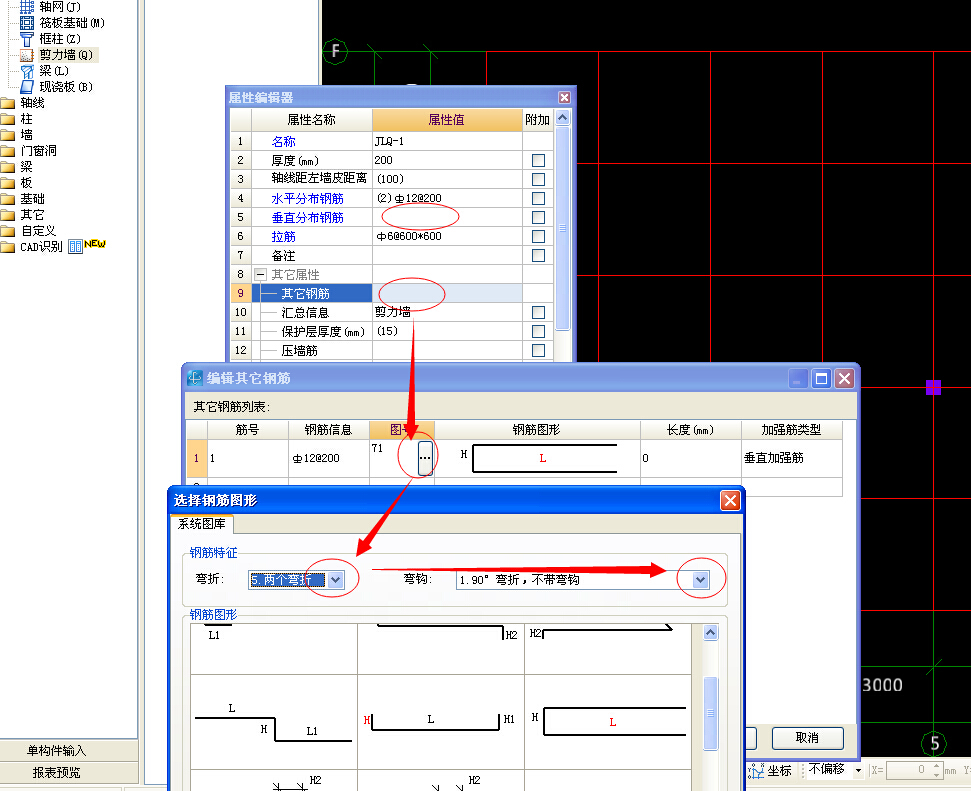Open the 轴线 folder icon

pyautogui.click(x=8, y=103)
